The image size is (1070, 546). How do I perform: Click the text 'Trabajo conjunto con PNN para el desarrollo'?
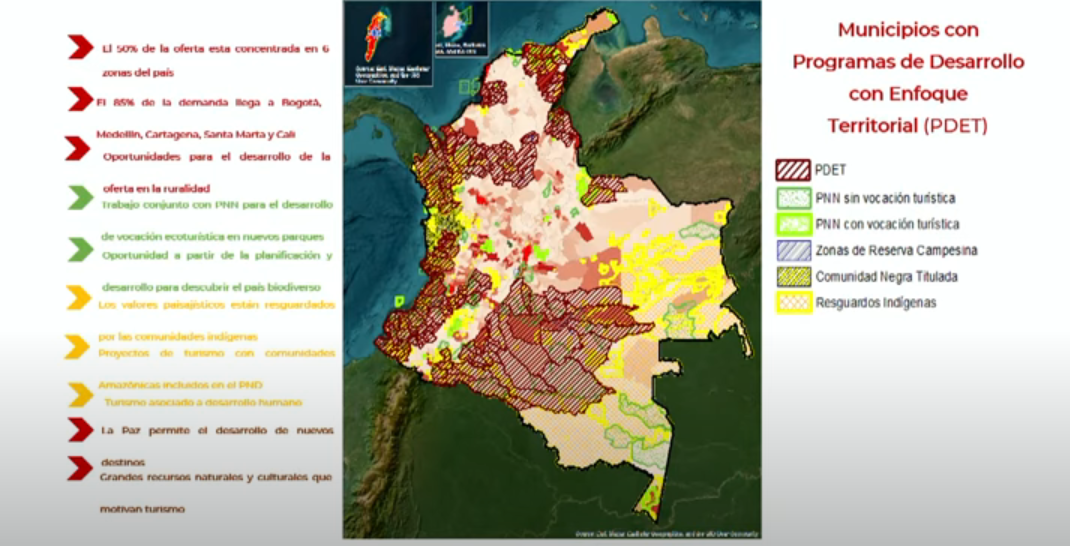[217, 204]
